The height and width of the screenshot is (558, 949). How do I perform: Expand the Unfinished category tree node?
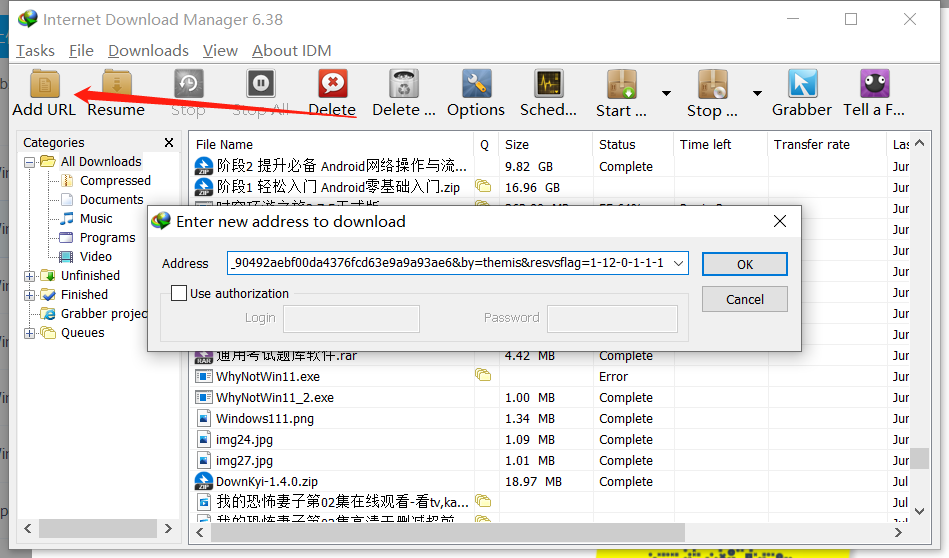(x=30, y=276)
